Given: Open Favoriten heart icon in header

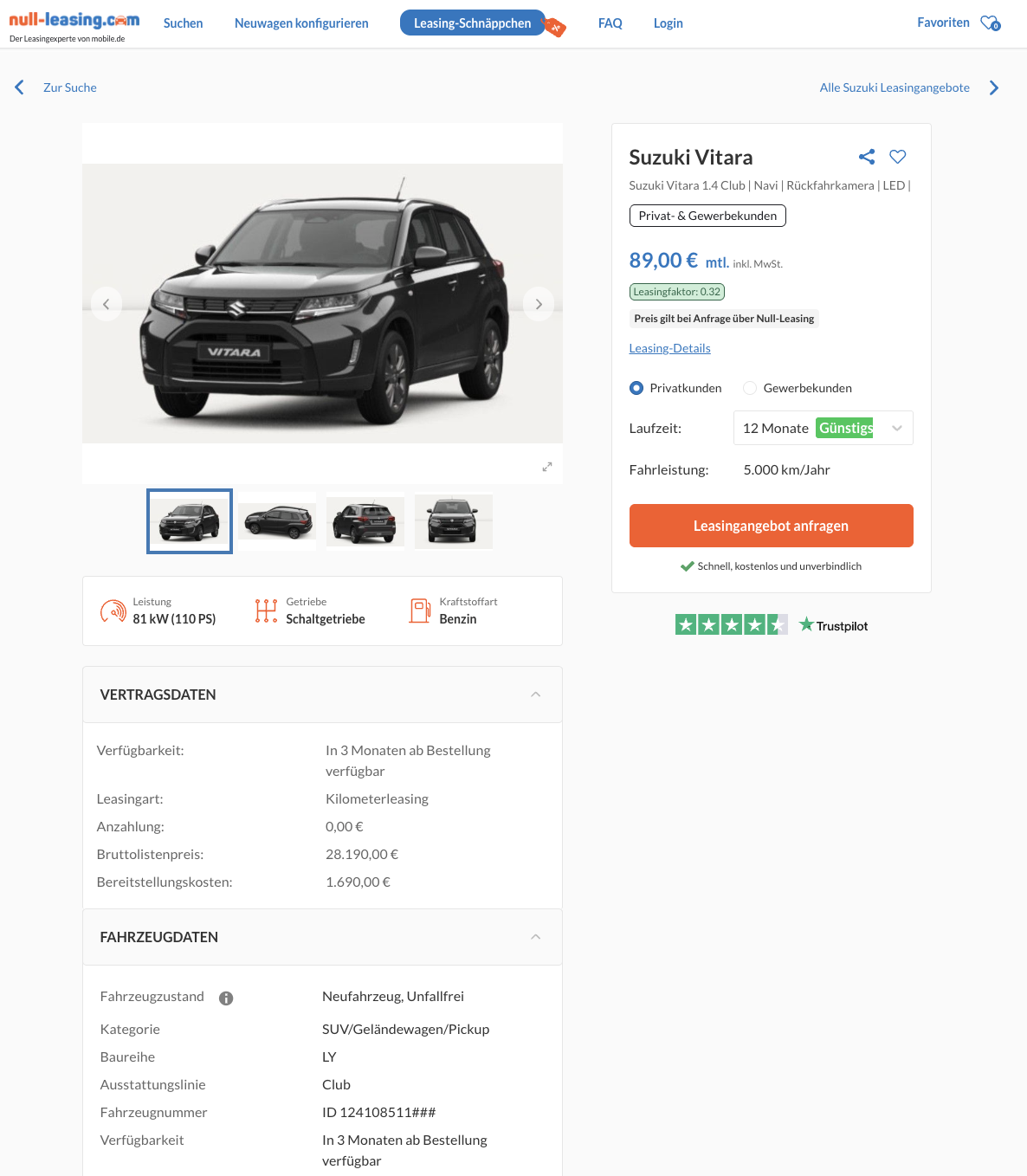Looking at the screenshot, I should tap(990, 23).
